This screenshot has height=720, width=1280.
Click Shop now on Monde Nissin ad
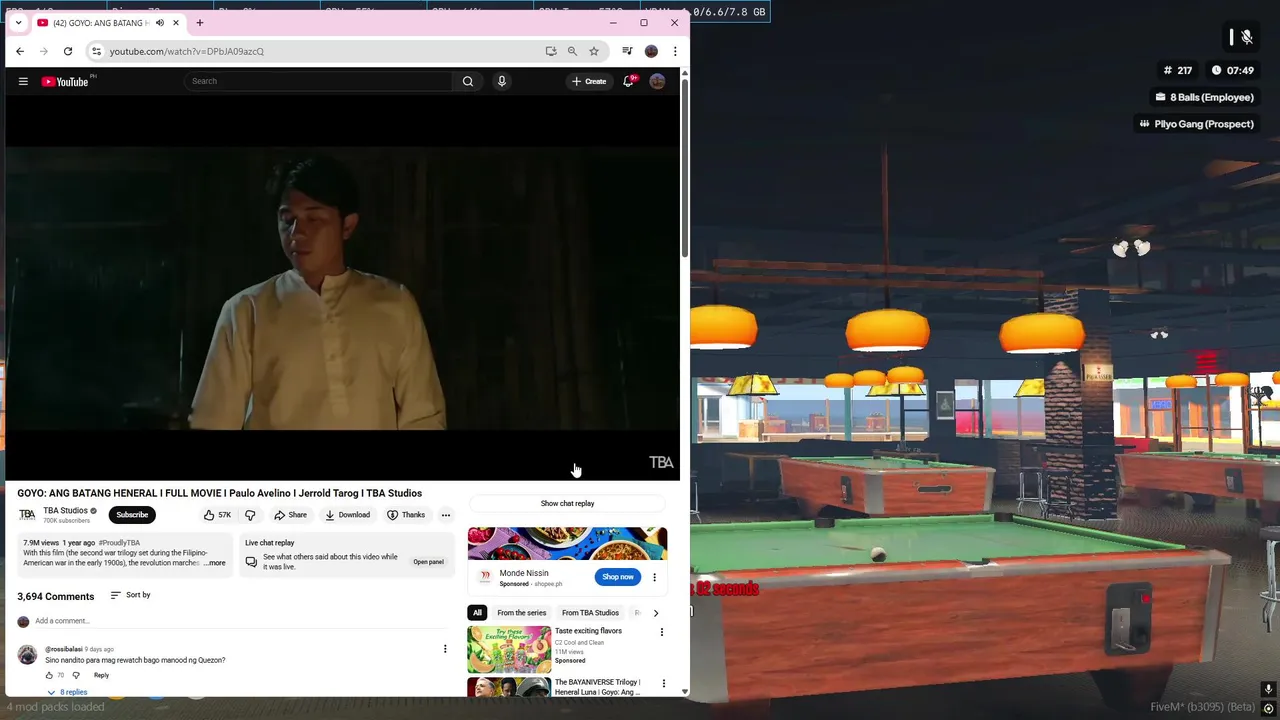tap(618, 577)
